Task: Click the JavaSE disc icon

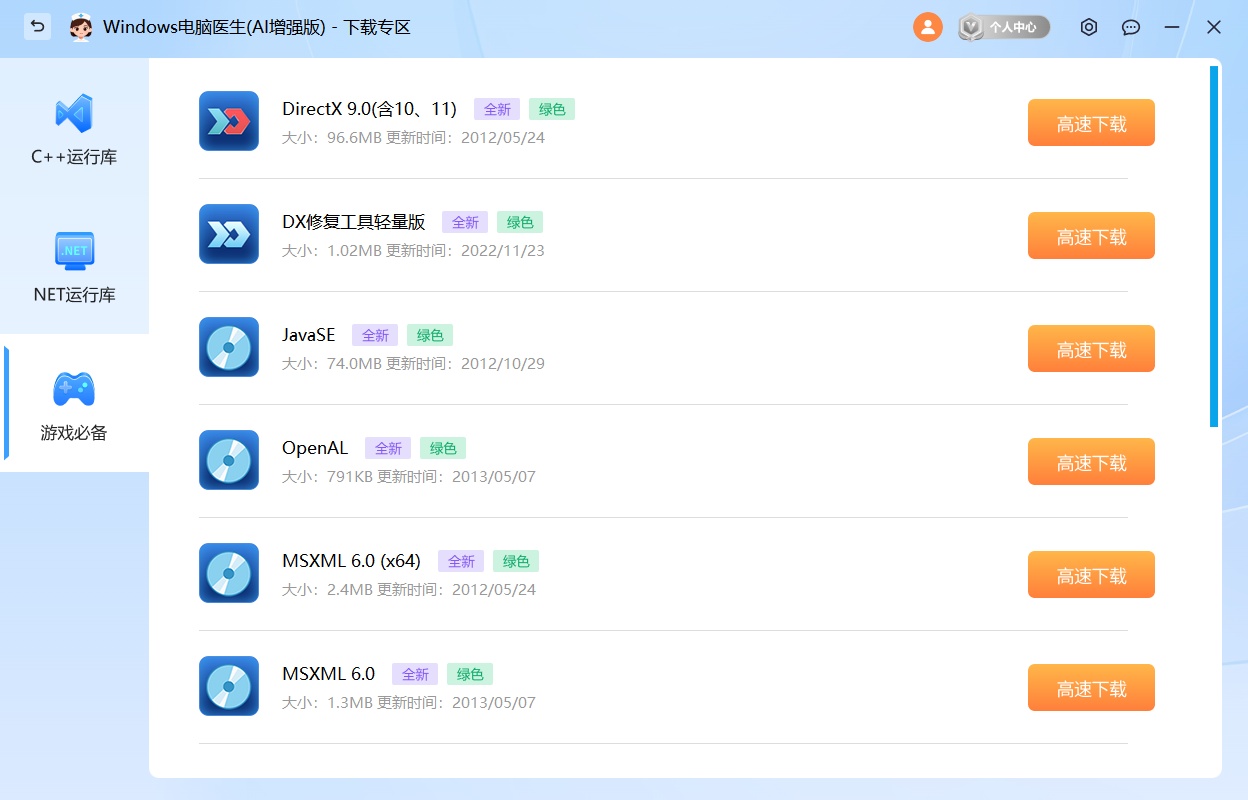Action: 229,347
